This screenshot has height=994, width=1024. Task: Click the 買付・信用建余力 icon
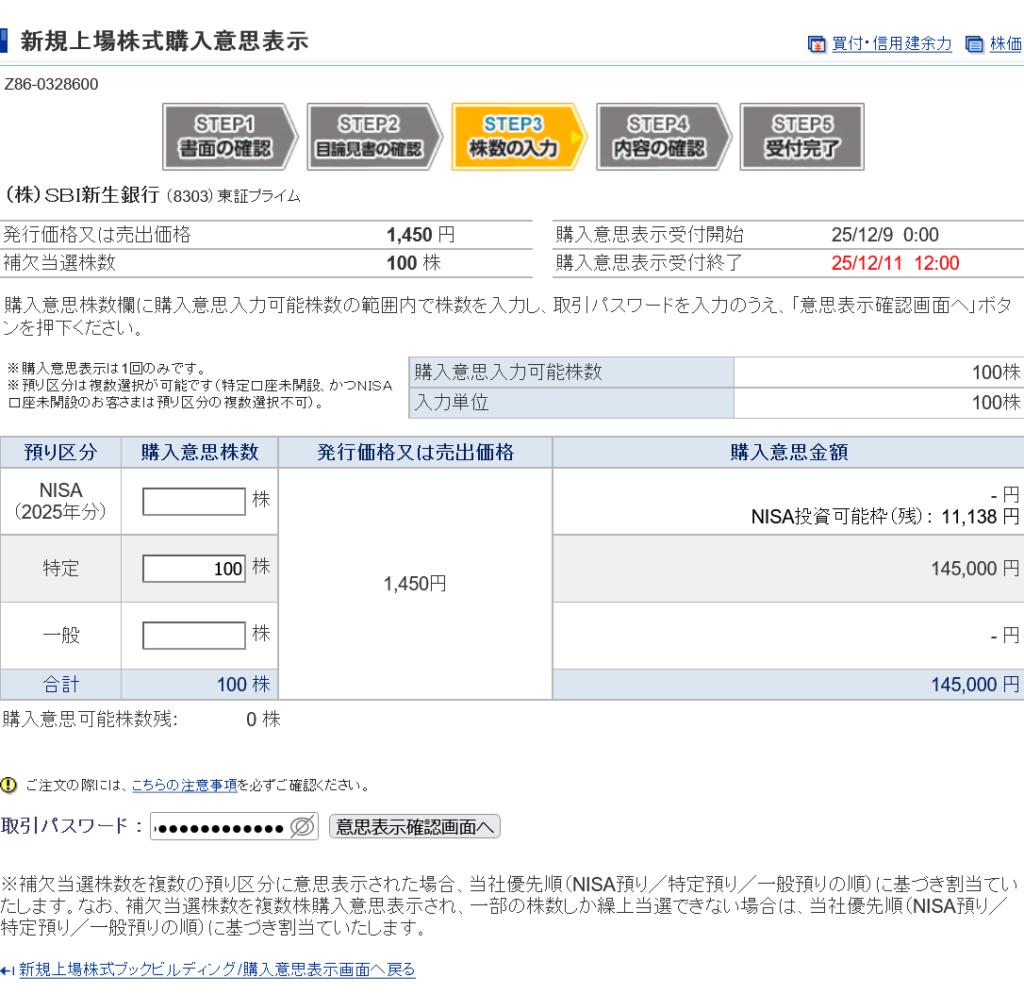[x=816, y=44]
